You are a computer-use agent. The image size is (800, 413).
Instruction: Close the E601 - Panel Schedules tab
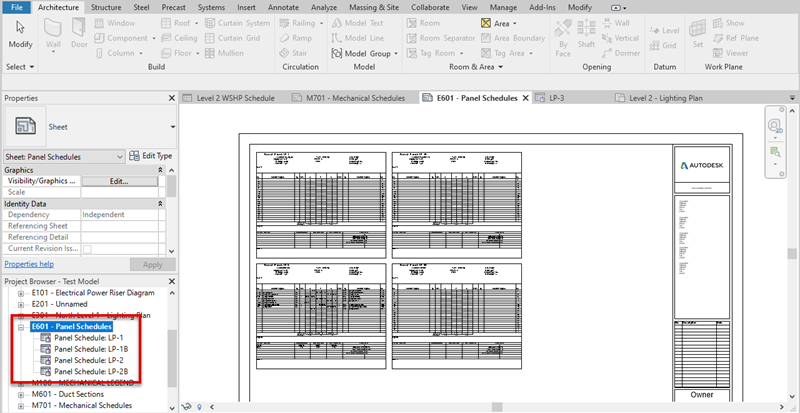526,98
